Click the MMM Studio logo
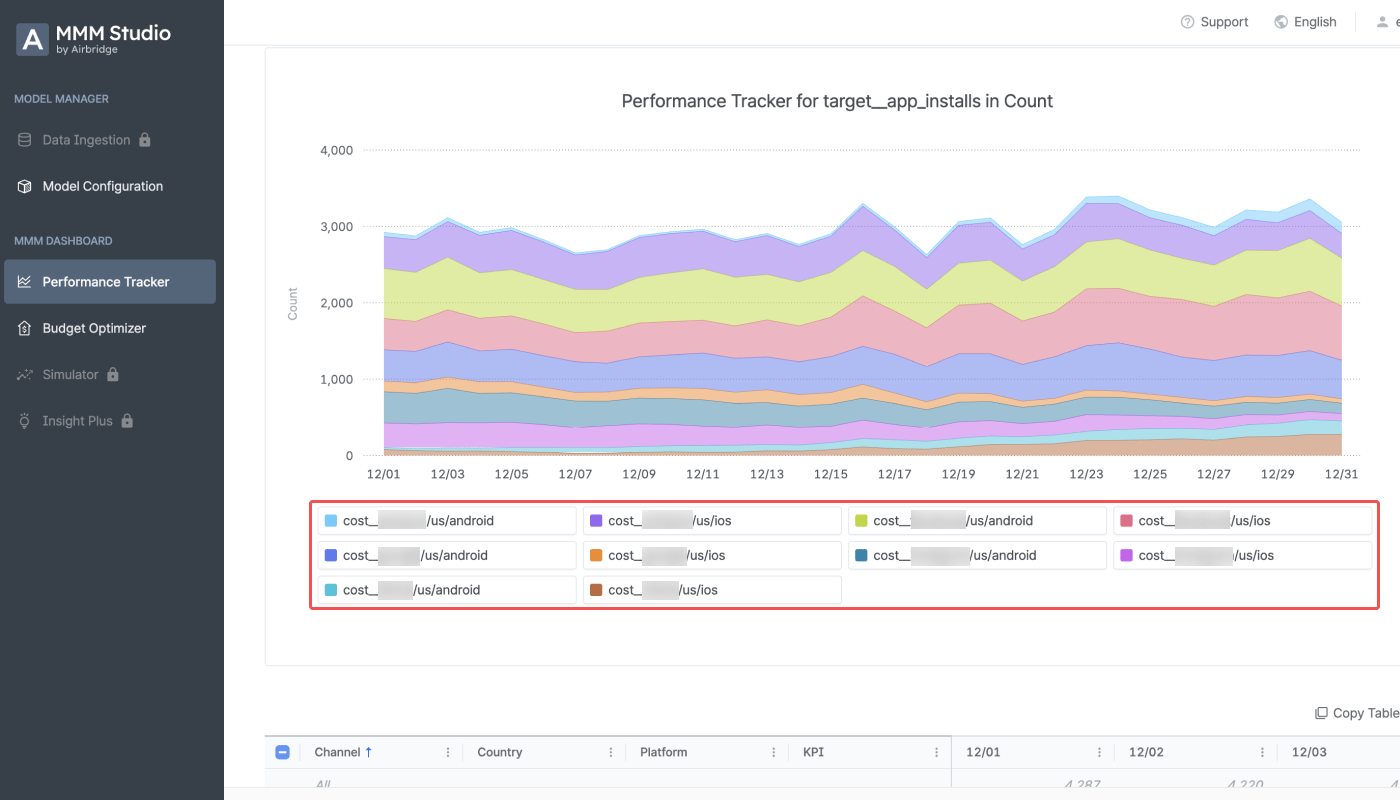The width and height of the screenshot is (1400, 800). (94, 39)
